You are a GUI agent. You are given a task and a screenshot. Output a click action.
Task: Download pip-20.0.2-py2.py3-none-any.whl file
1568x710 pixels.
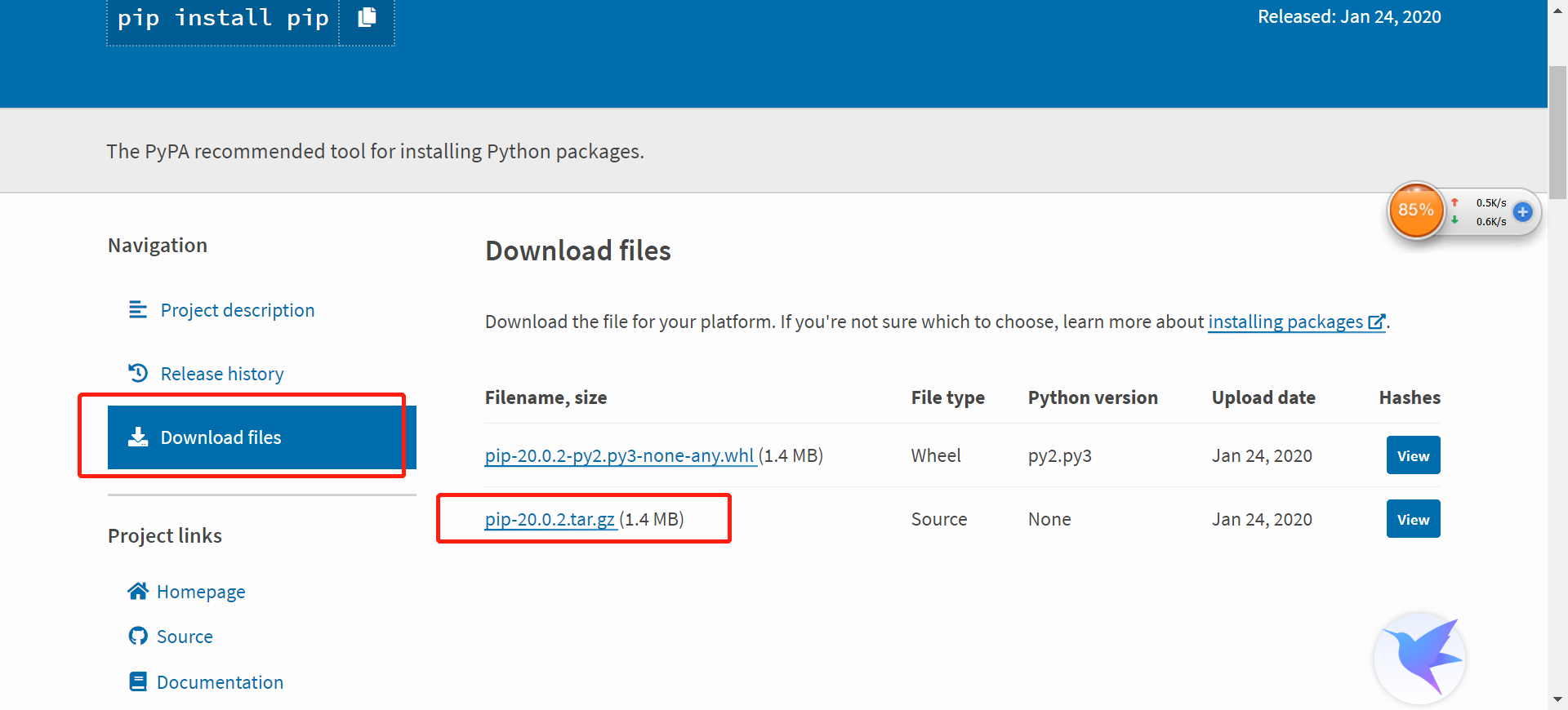(619, 455)
